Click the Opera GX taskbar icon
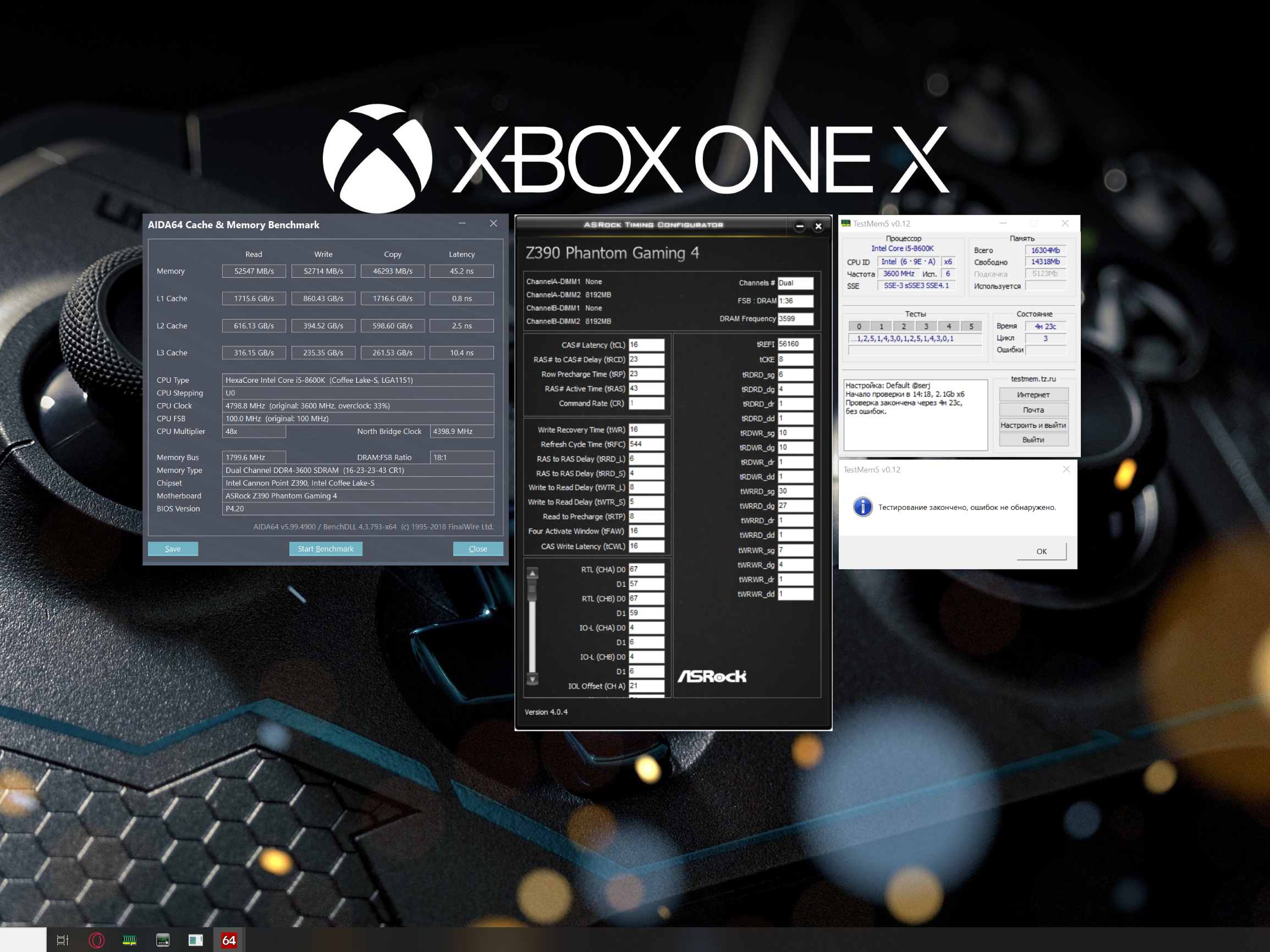The width and height of the screenshot is (1270, 952). [96, 940]
